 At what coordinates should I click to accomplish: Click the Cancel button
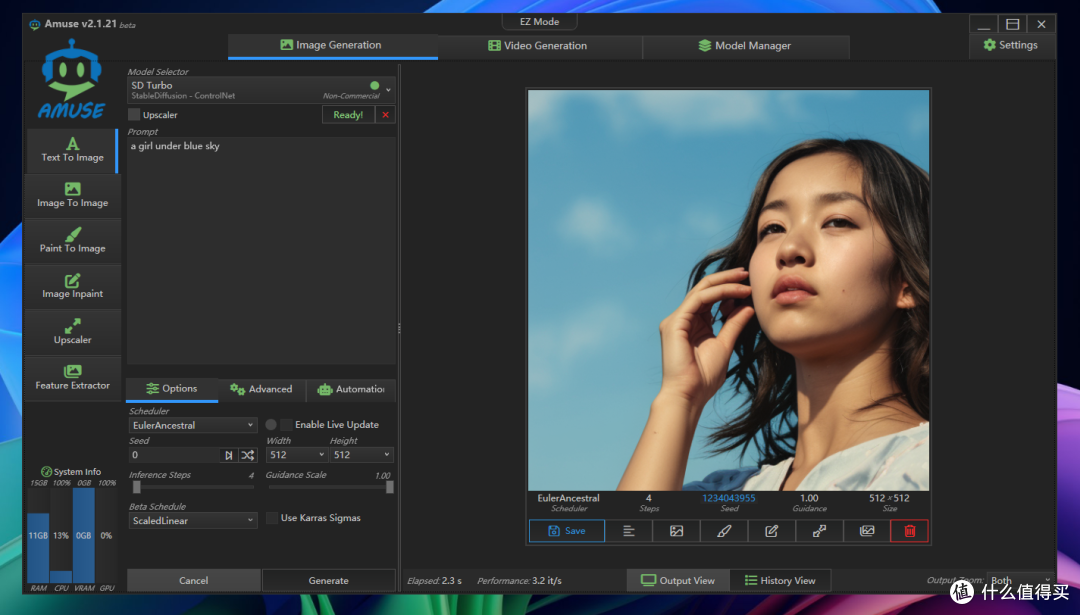pyautogui.click(x=194, y=581)
